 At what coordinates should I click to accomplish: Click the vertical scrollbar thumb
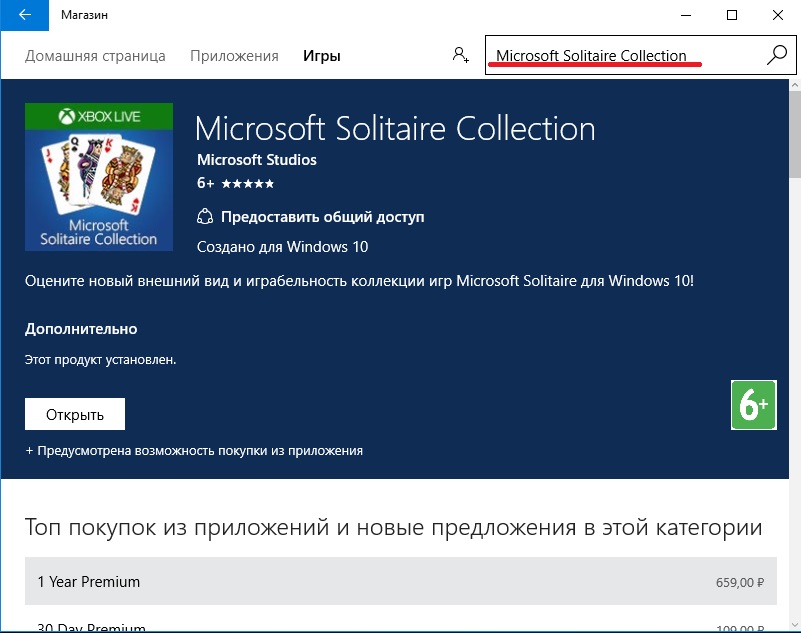point(794,135)
